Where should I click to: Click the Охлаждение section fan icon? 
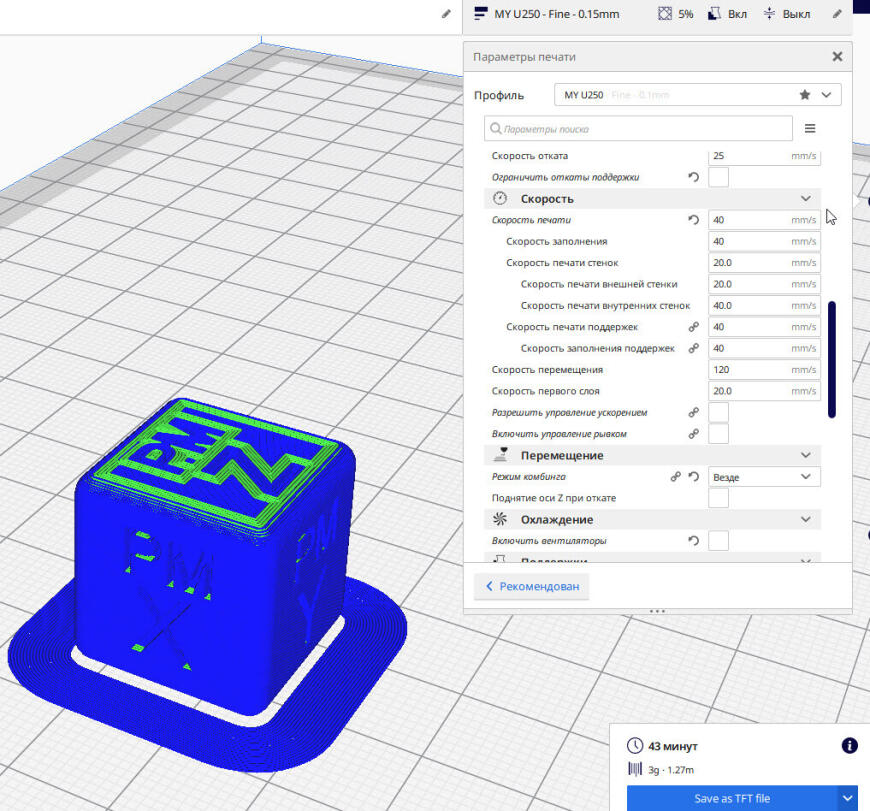[500, 519]
